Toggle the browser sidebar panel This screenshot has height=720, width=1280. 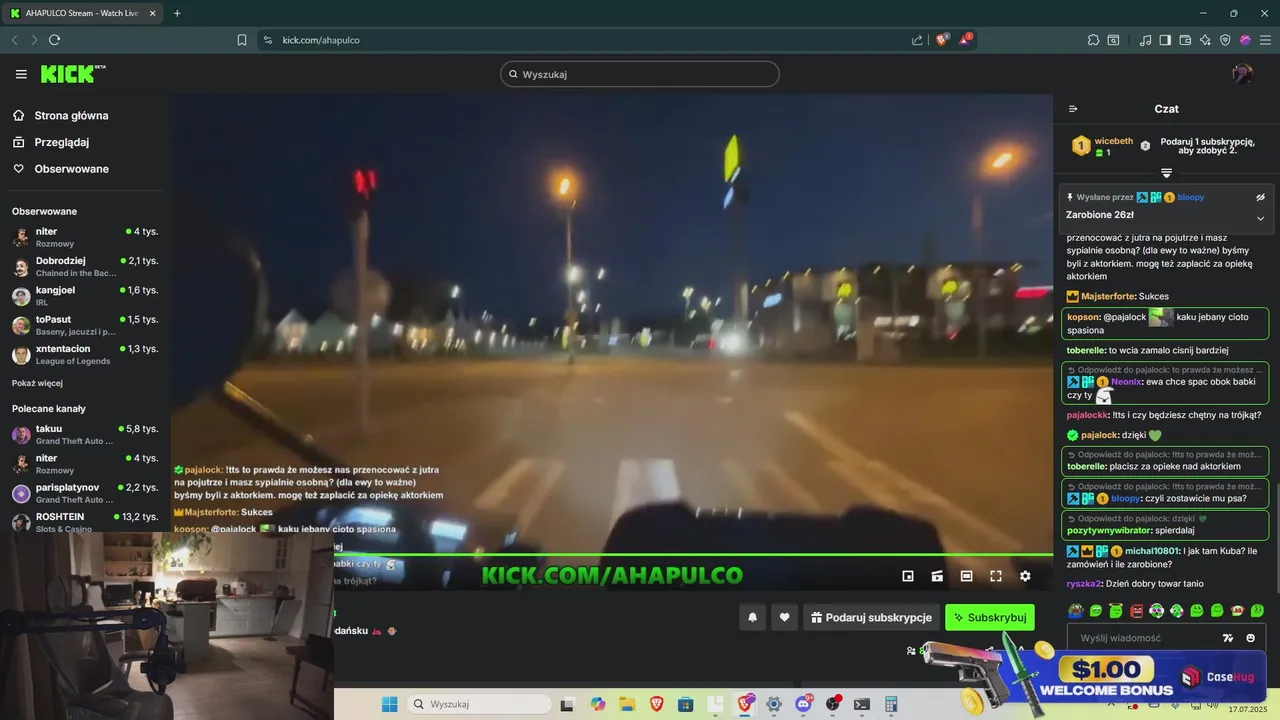tap(1165, 40)
